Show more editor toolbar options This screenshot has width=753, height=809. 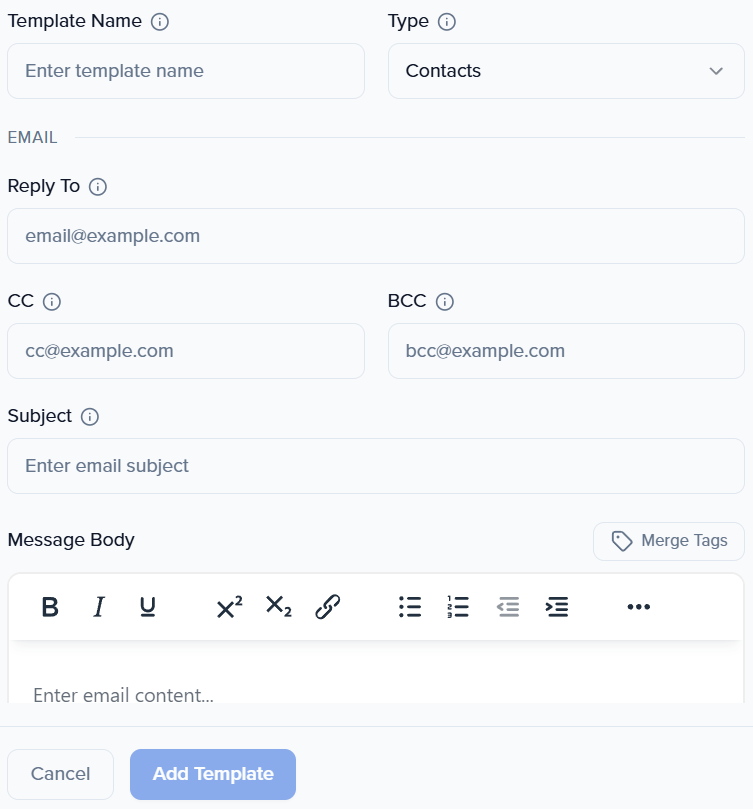(638, 606)
